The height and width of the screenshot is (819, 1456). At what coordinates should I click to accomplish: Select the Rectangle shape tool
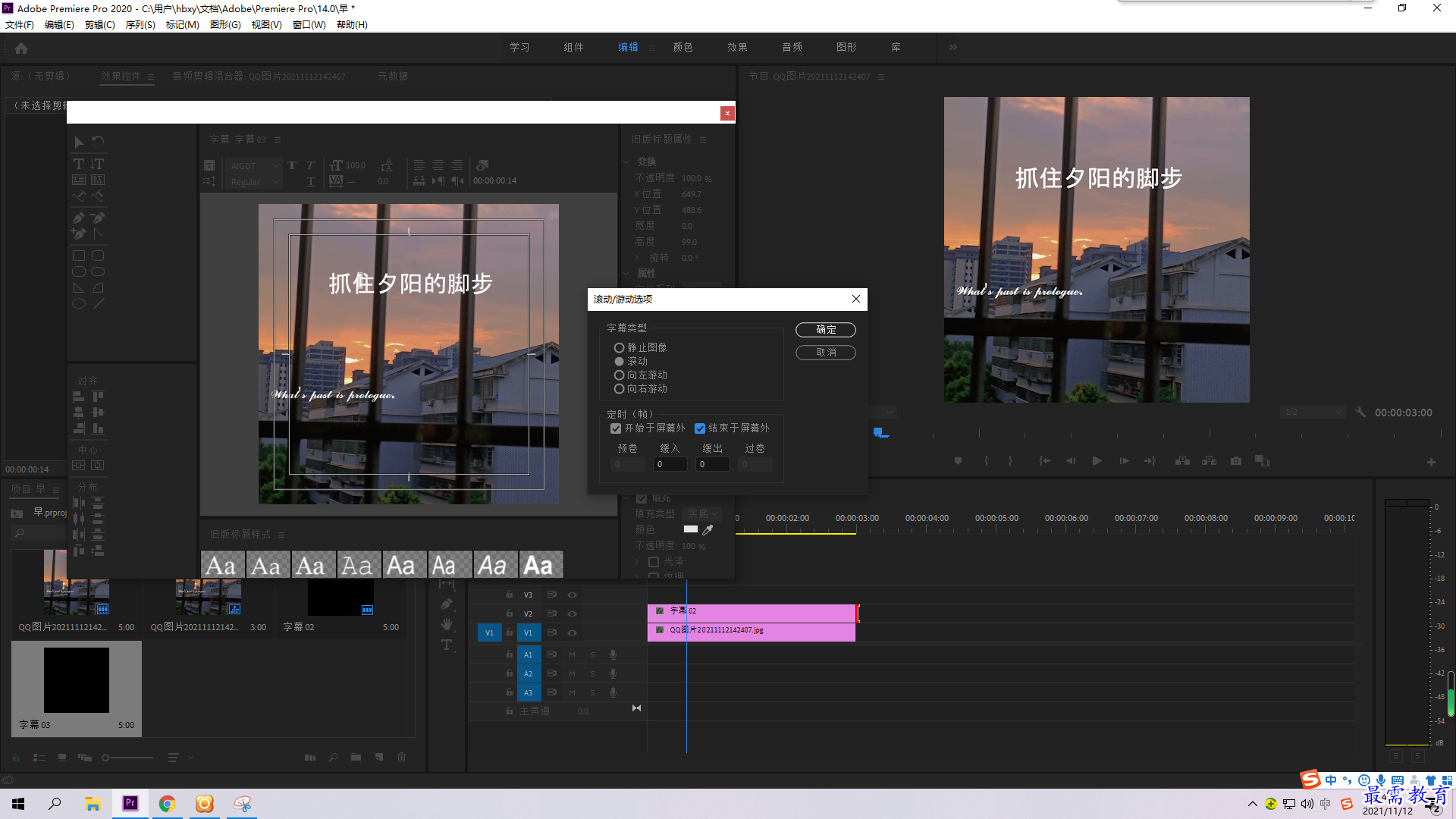pos(79,256)
